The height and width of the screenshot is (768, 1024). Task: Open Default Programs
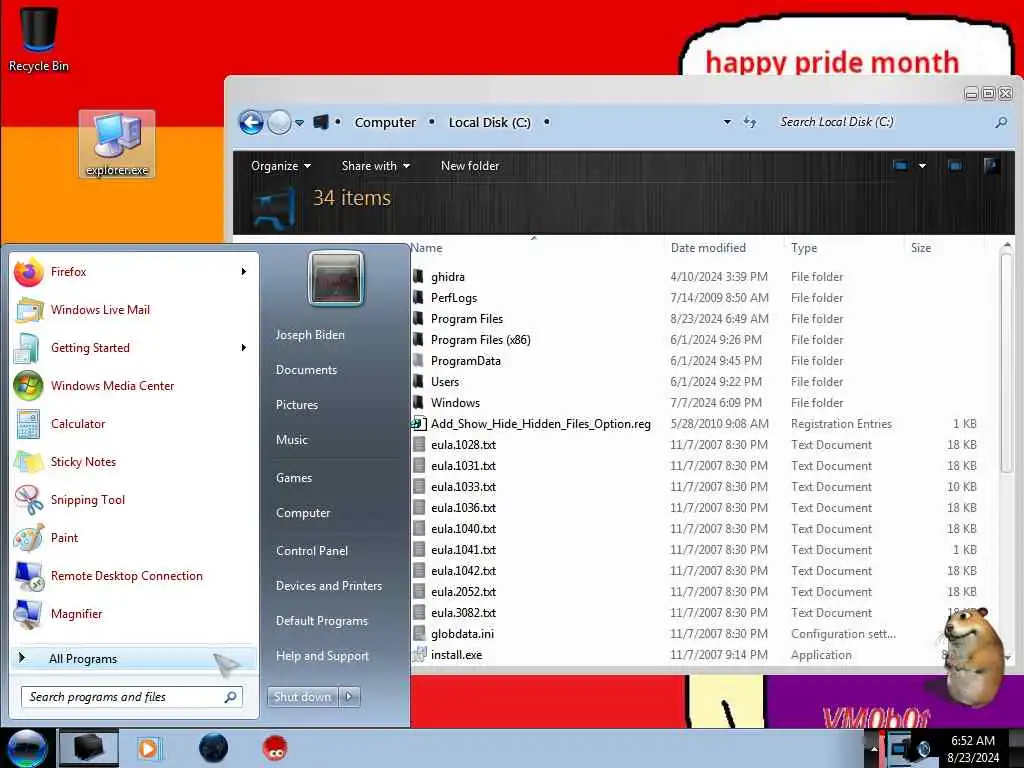(x=322, y=621)
